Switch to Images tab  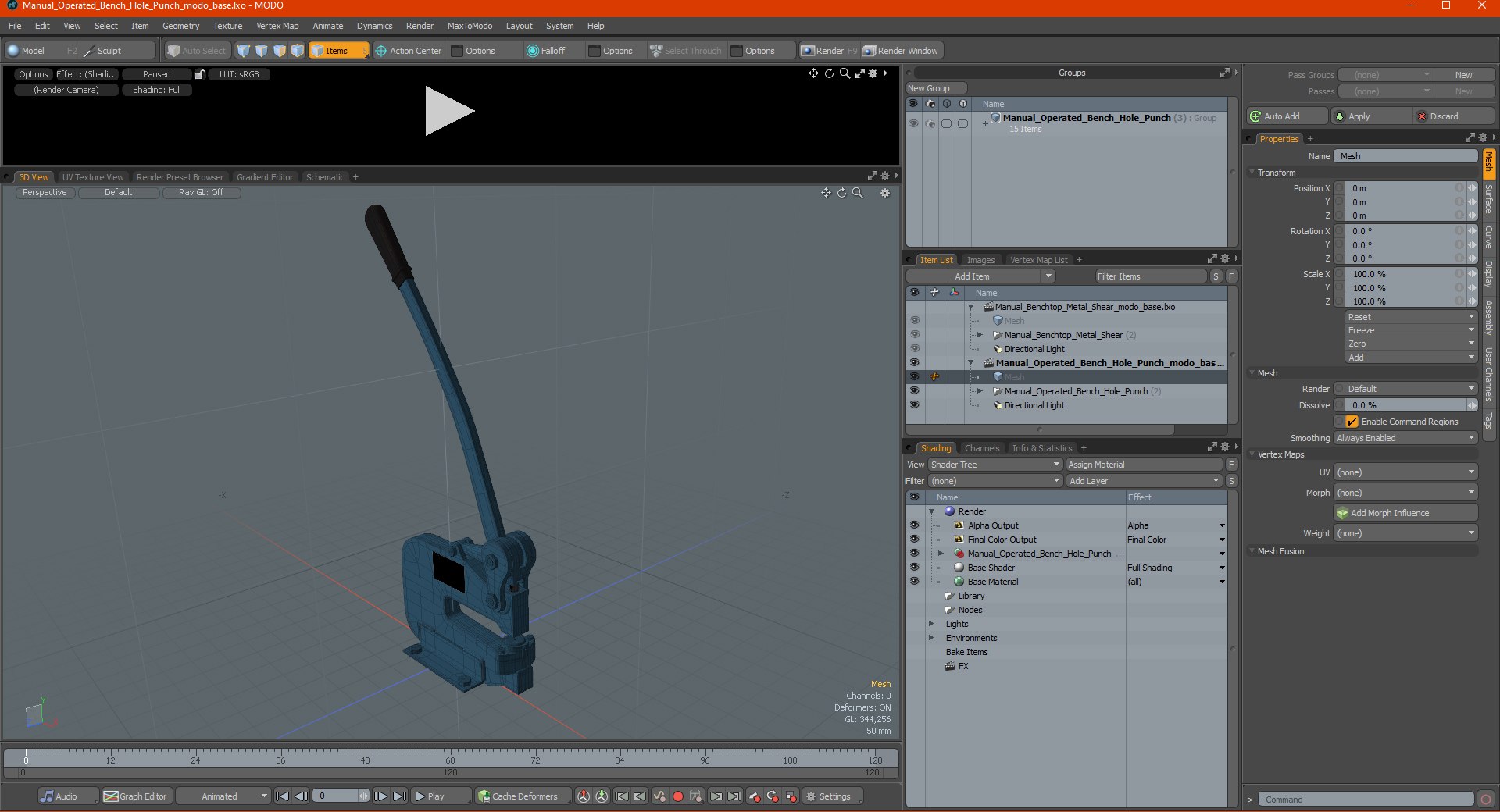980,260
